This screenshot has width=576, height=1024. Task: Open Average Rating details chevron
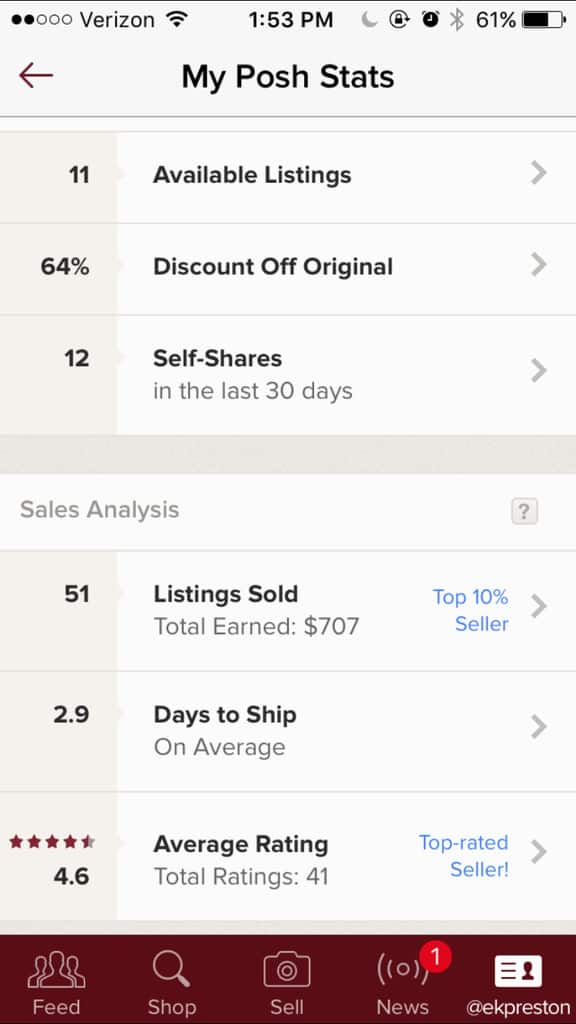(x=539, y=852)
